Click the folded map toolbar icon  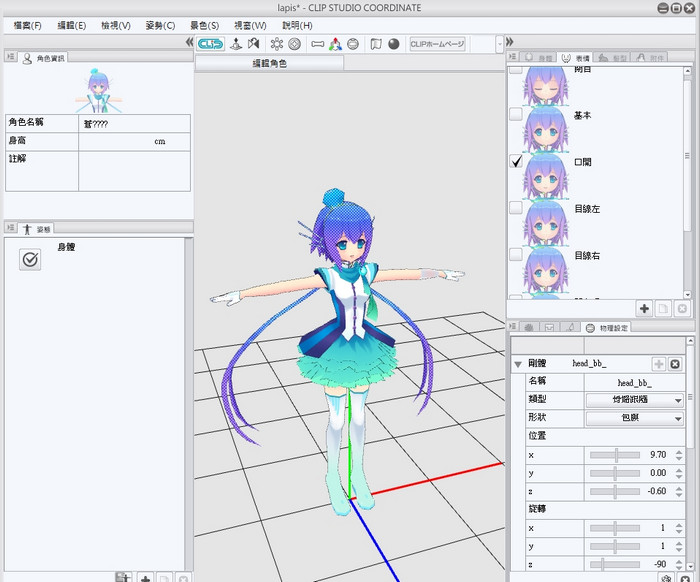tap(376, 44)
